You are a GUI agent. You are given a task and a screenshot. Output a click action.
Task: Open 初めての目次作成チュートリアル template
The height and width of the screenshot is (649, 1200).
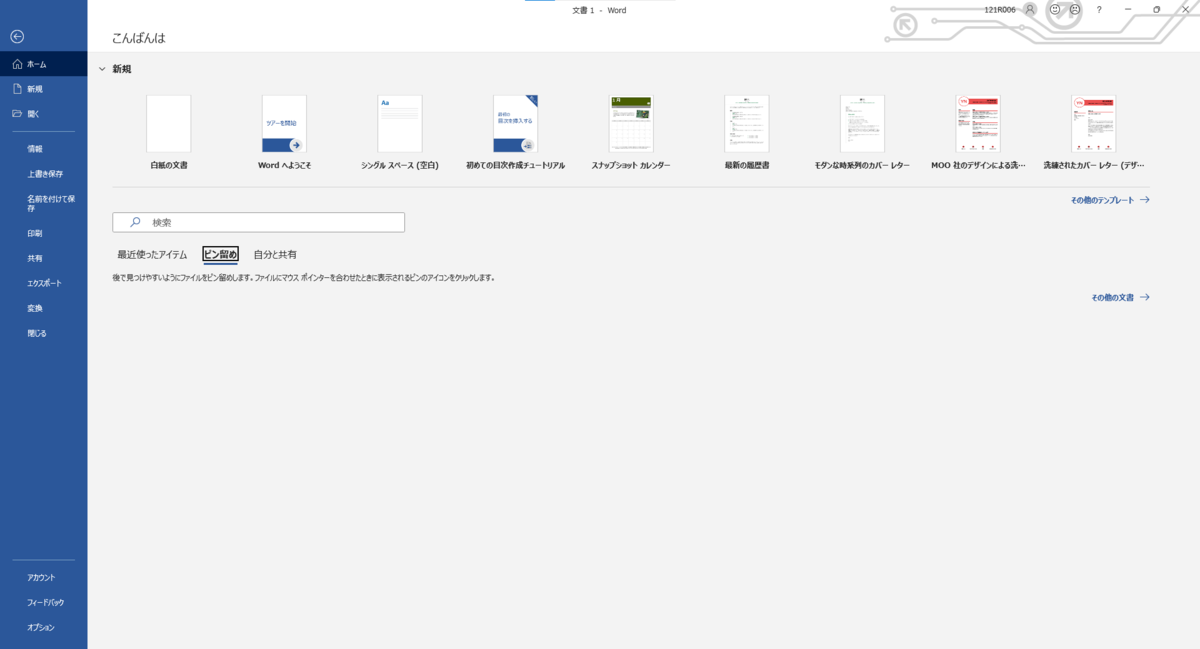pyautogui.click(x=515, y=132)
